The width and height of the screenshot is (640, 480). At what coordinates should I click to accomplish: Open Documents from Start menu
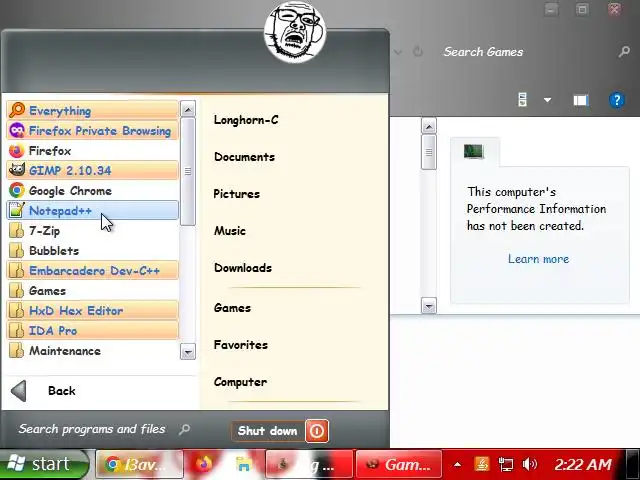pyautogui.click(x=244, y=157)
